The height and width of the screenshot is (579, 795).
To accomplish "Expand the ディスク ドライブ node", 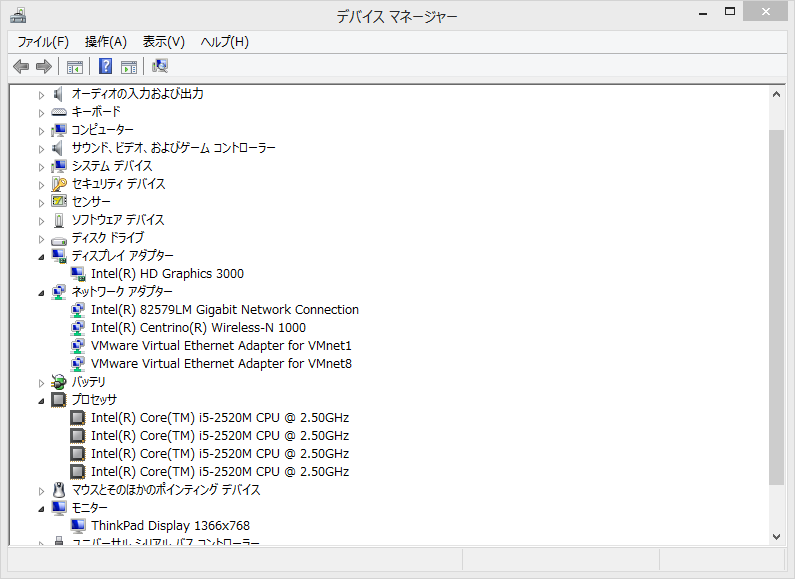I will tap(42, 239).
